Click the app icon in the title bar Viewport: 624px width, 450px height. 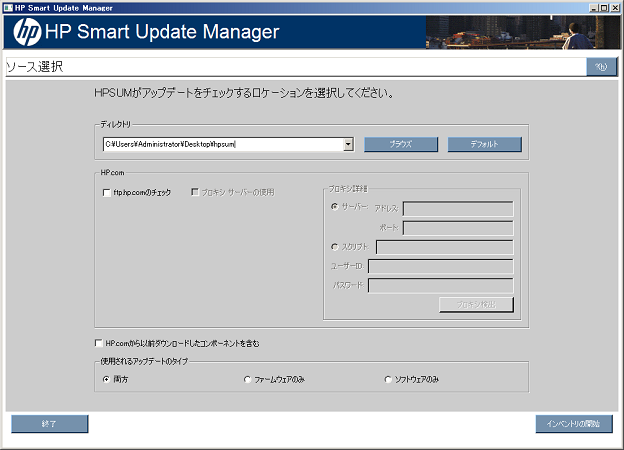point(7,6)
